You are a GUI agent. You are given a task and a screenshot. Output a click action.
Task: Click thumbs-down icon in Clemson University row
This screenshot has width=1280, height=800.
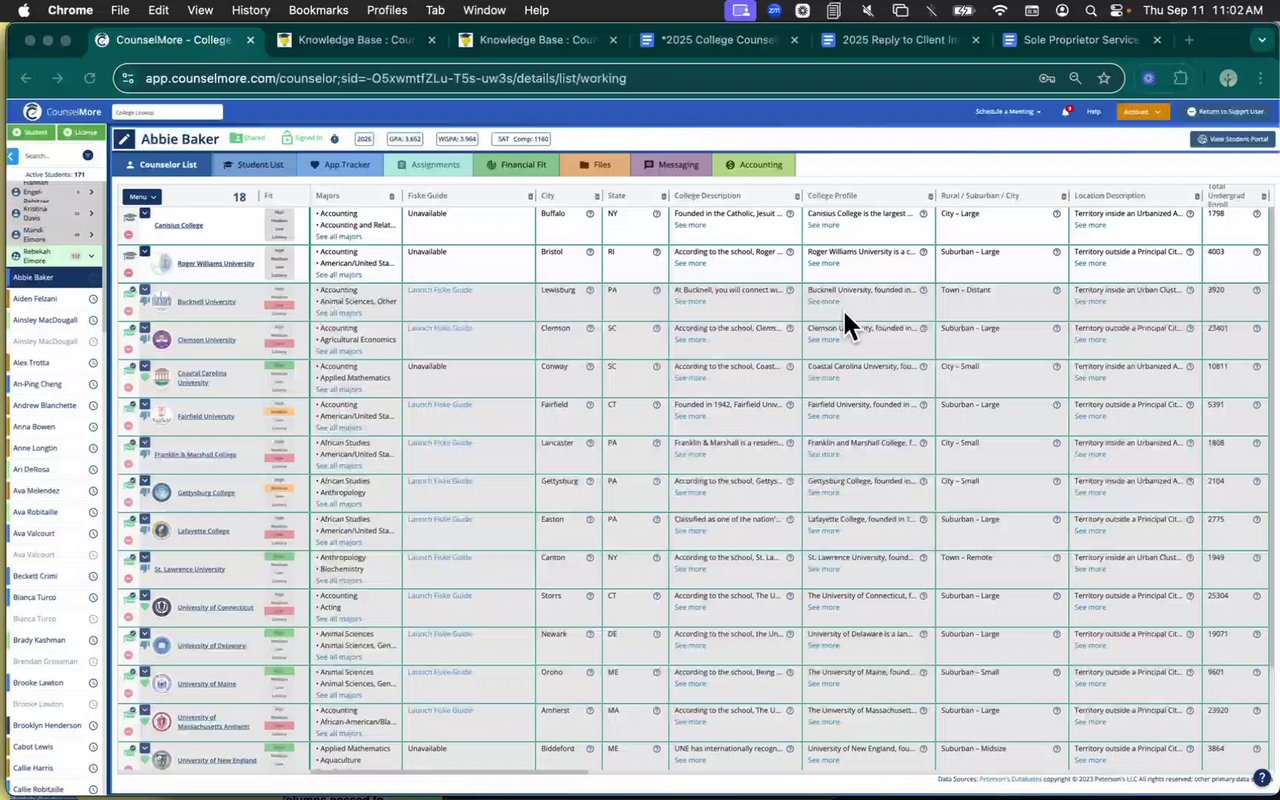pyautogui.click(x=144, y=339)
